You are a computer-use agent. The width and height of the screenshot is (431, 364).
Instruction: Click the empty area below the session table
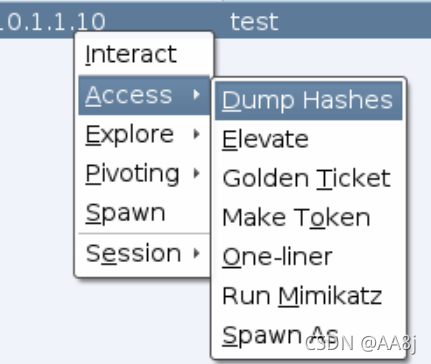[x=37, y=200]
